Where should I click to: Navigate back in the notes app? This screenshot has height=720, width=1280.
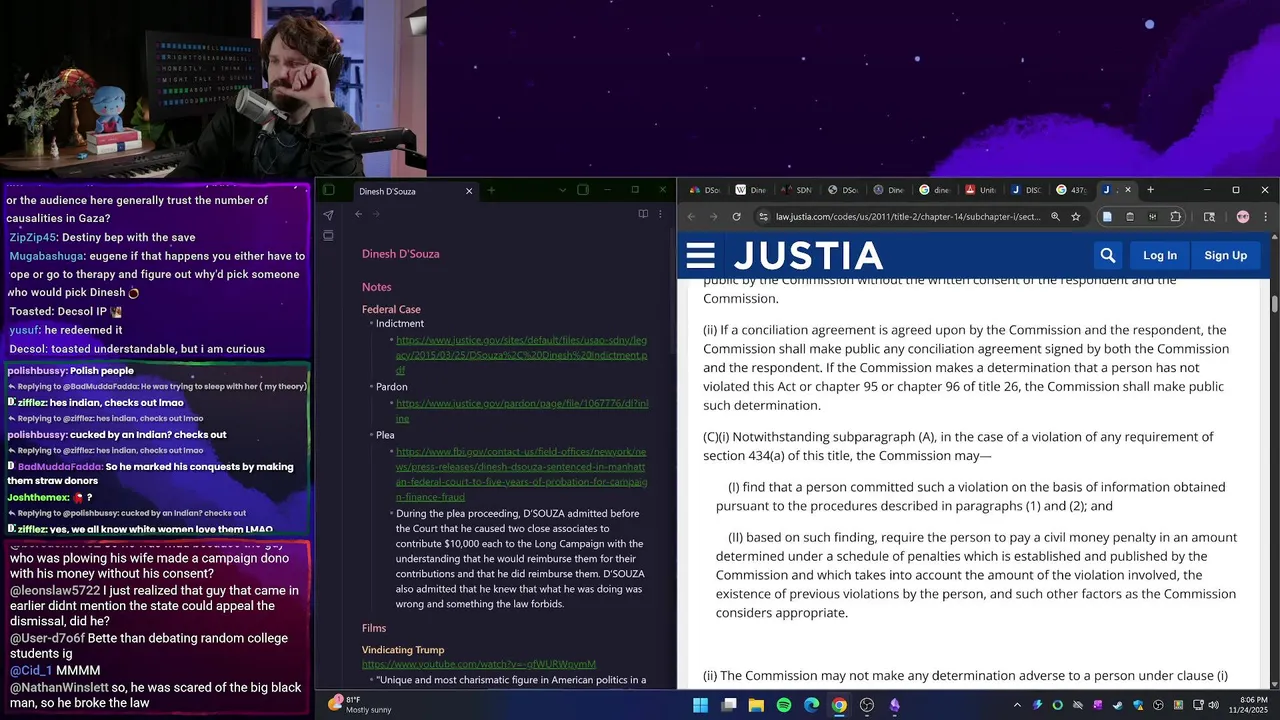click(358, 214)
